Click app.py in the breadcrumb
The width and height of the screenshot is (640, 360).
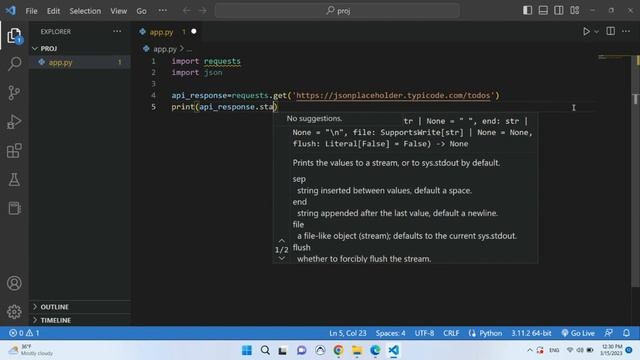click(165, 49)
